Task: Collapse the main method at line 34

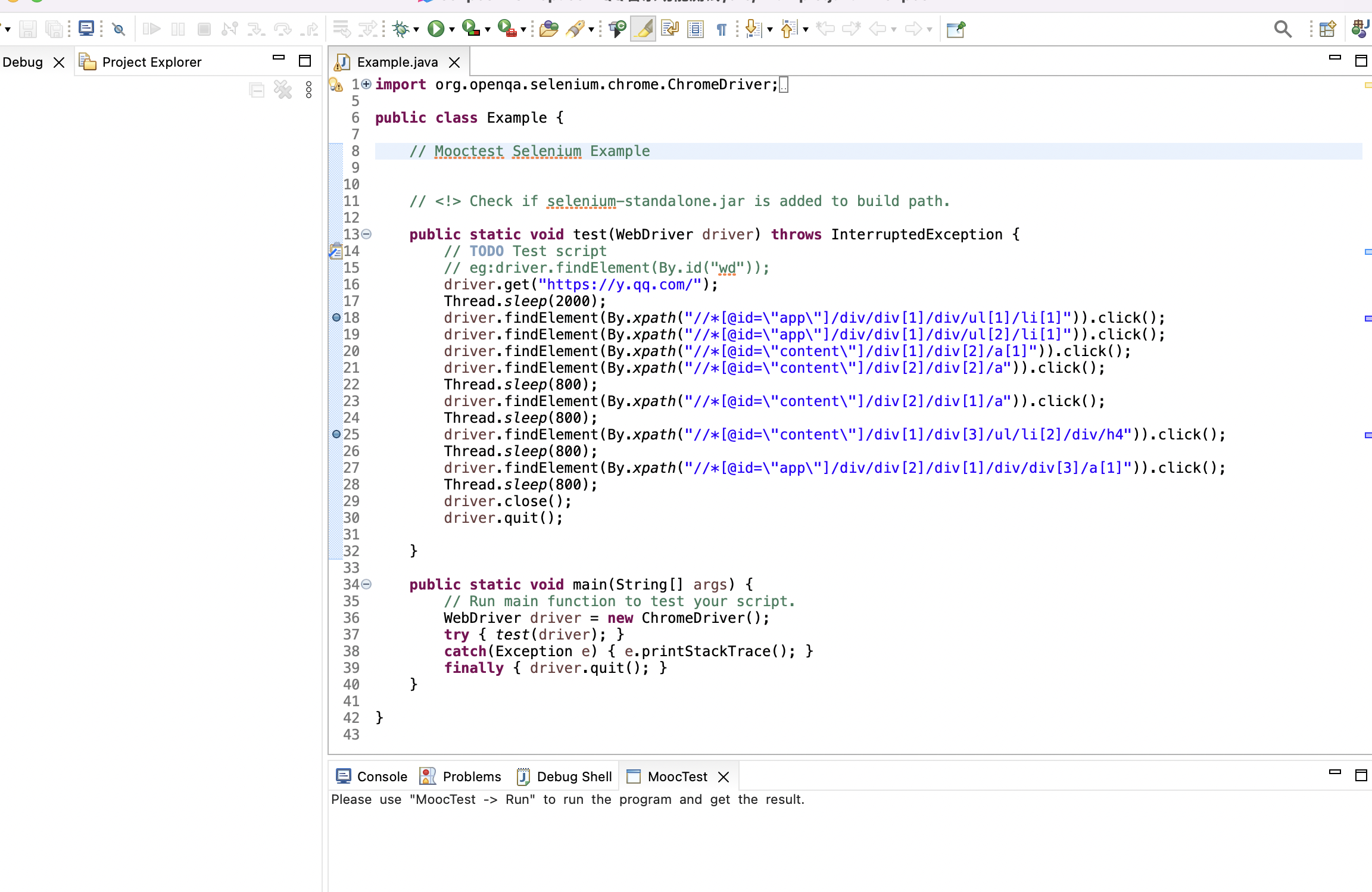Action: coord(366,584)
